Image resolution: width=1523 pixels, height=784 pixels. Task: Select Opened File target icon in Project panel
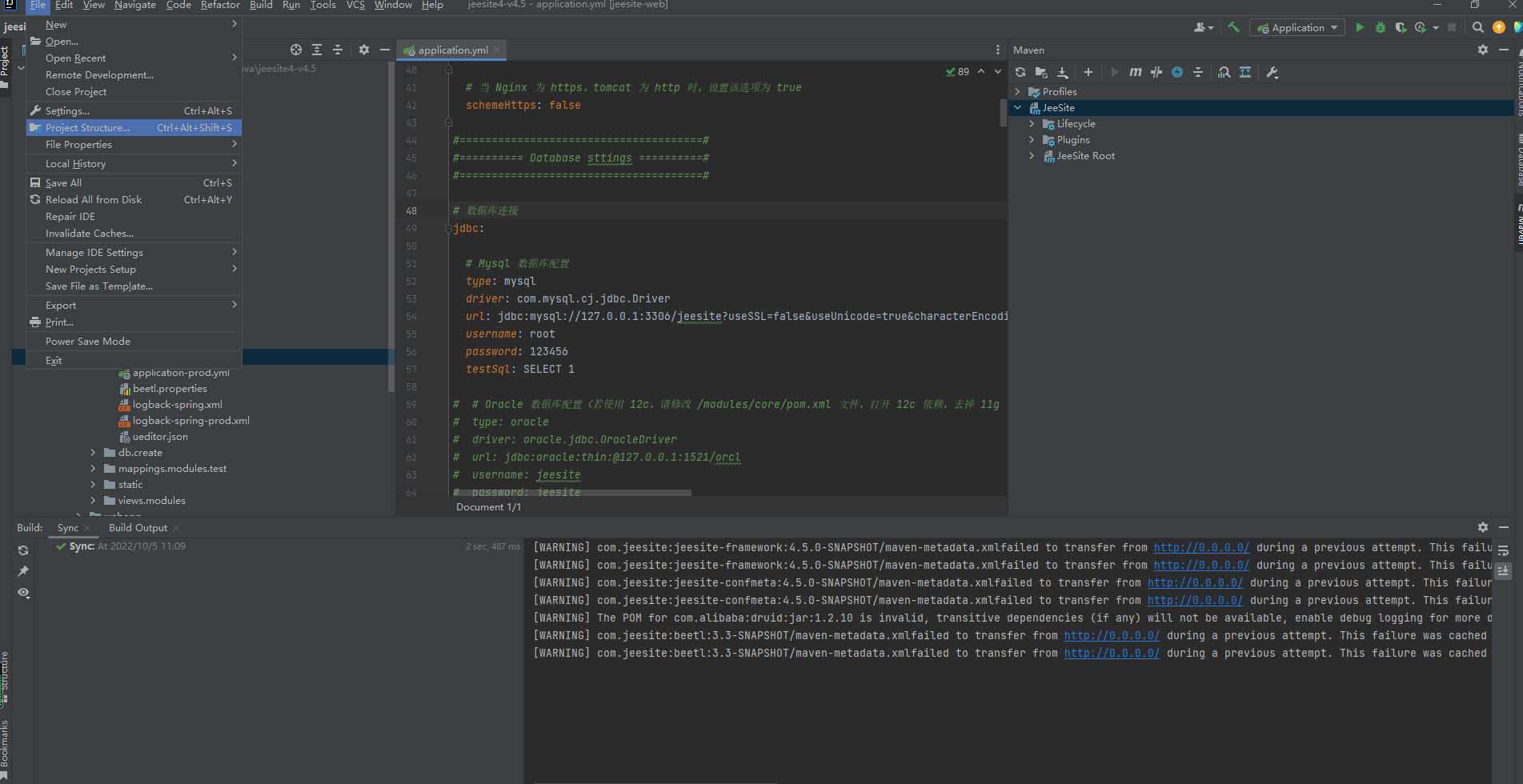(296, 50)
